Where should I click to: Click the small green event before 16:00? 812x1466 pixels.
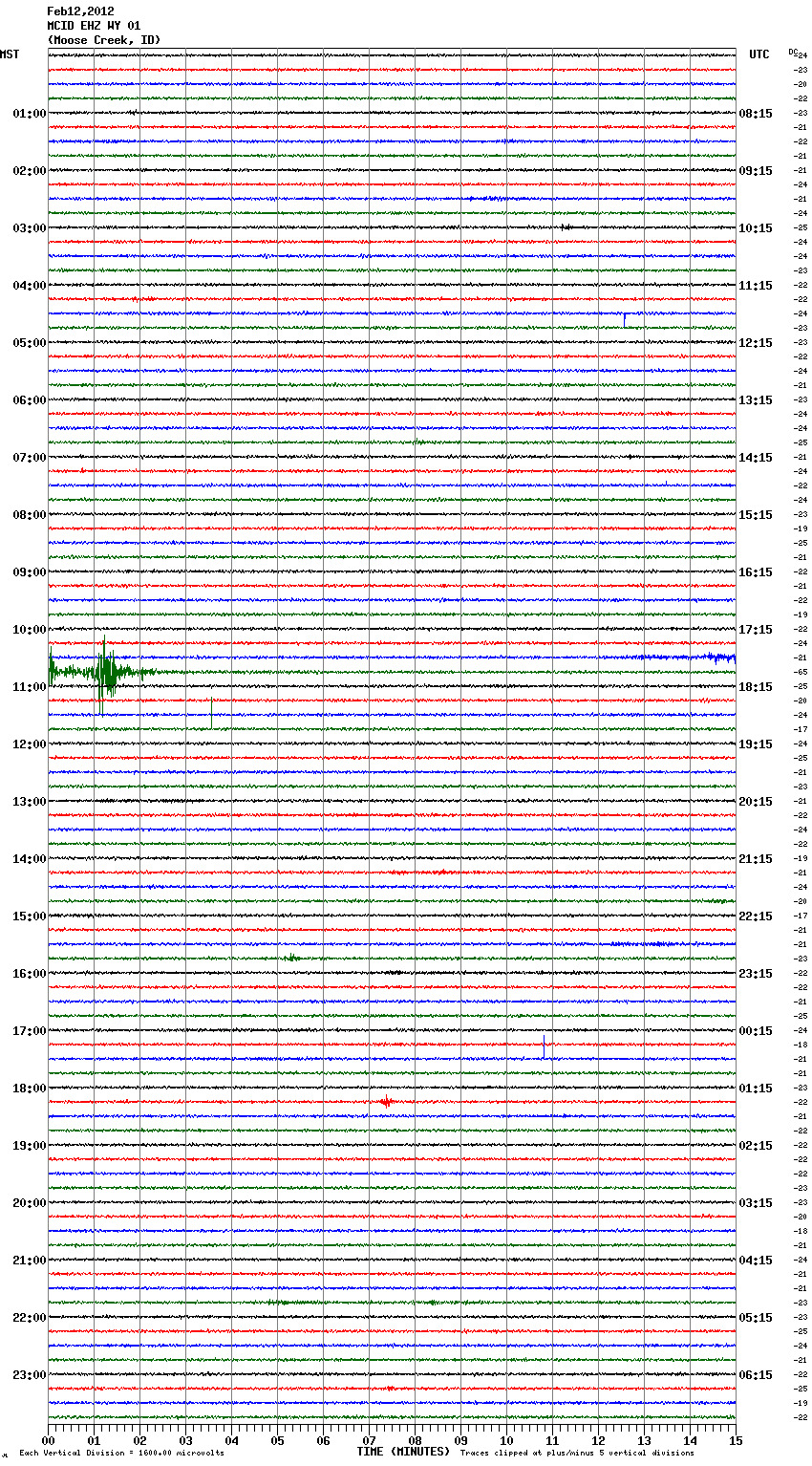tap(291, 958)
